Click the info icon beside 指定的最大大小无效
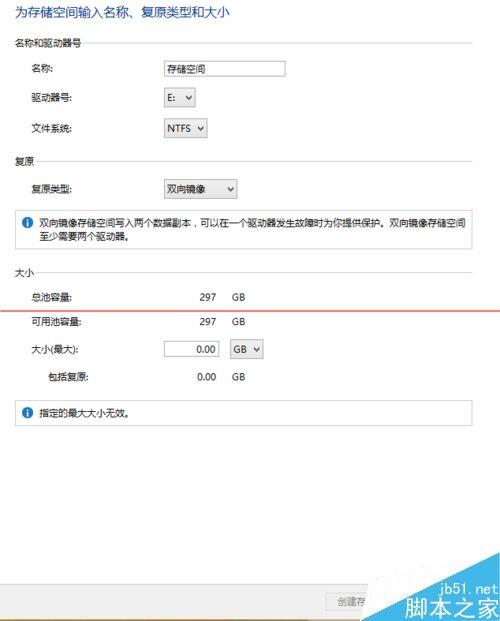The height and width of the screenshot is (621, 500). pos(27,413)
